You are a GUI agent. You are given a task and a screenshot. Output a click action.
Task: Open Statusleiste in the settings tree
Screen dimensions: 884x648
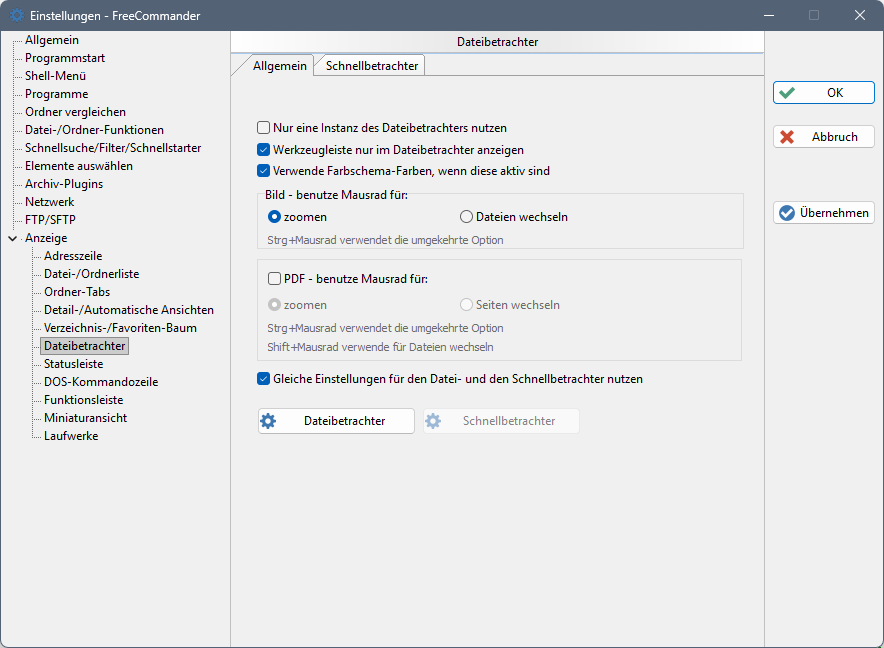tap(73, 364)
